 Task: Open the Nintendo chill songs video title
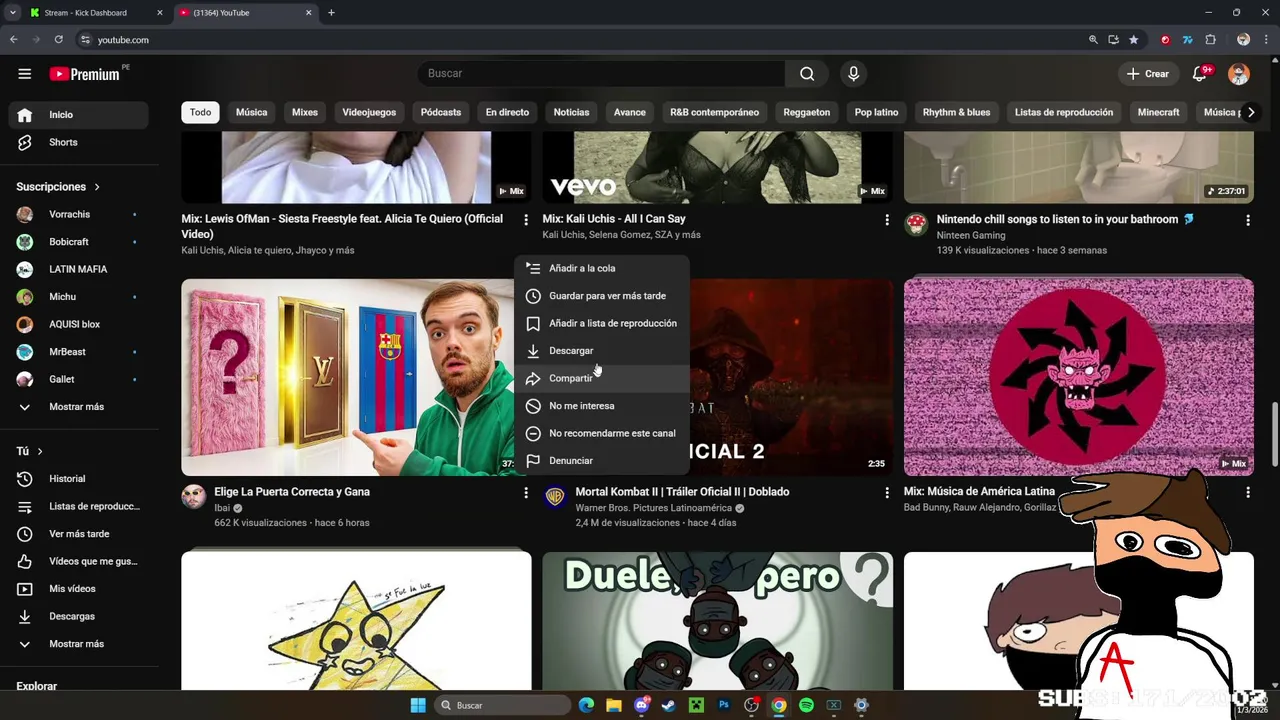(x=1065, y=219)
